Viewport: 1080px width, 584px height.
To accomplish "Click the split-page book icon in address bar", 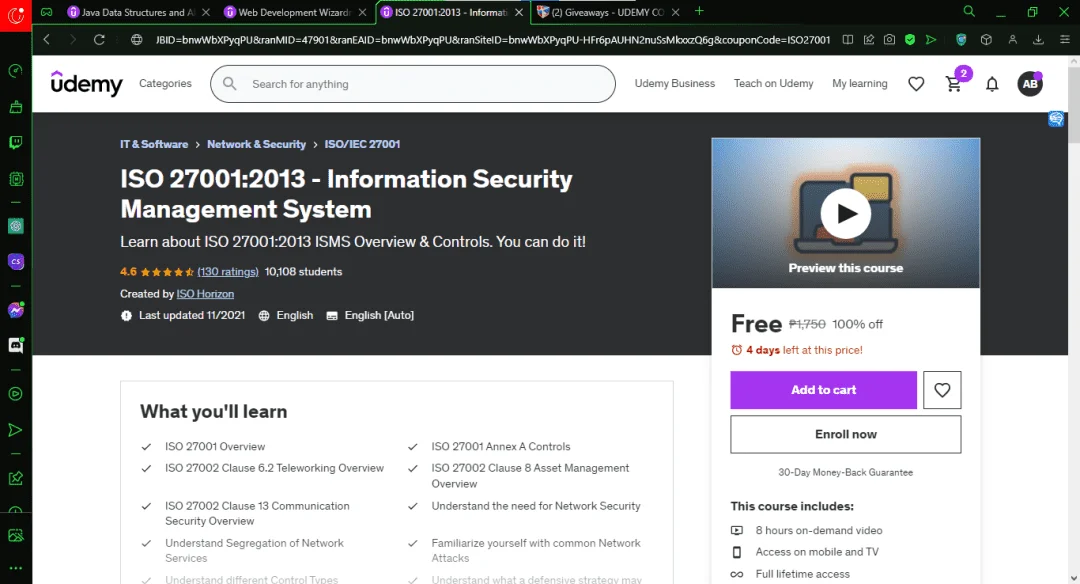I will tap(848, 40).
